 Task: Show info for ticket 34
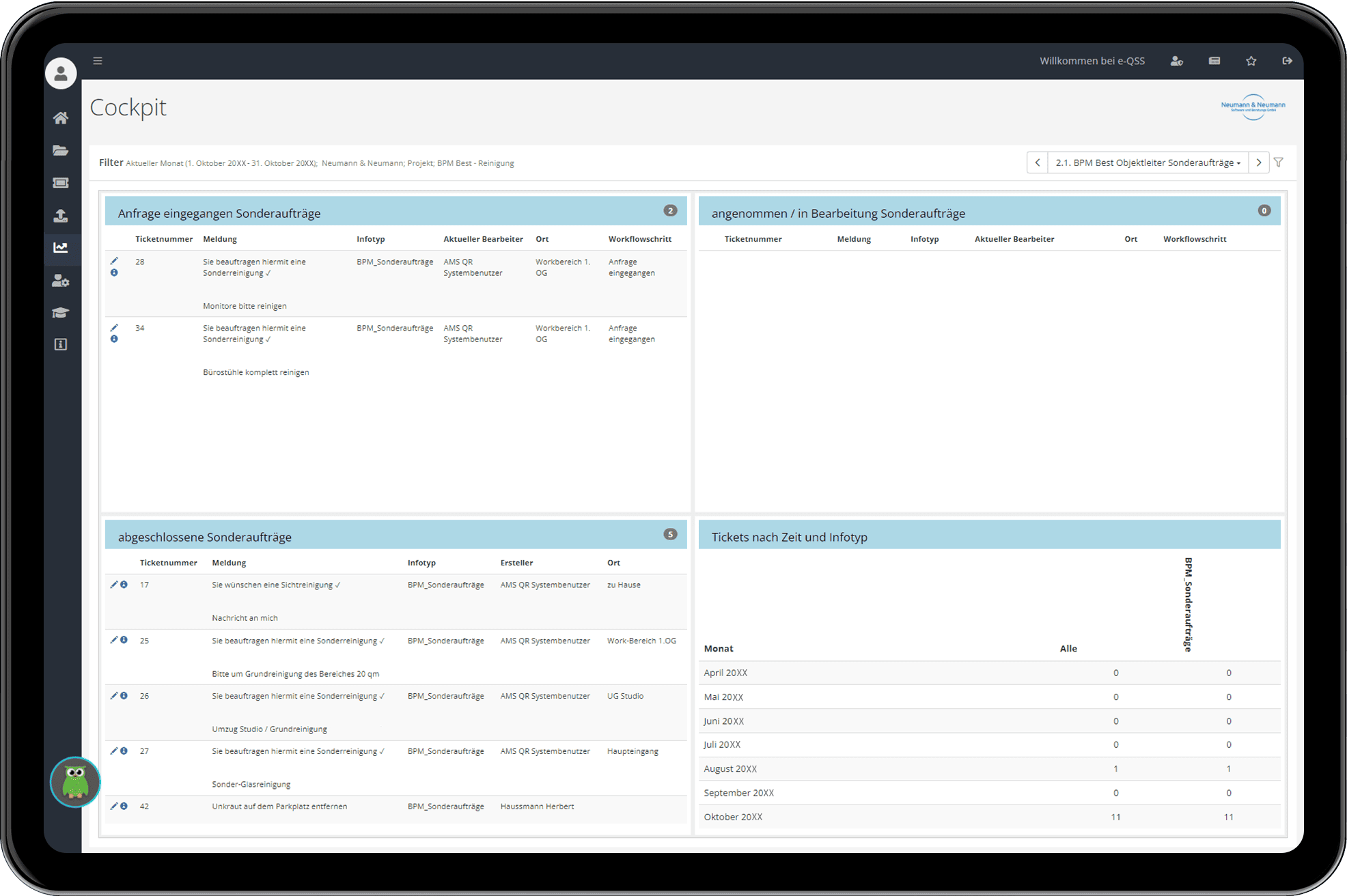114,339
